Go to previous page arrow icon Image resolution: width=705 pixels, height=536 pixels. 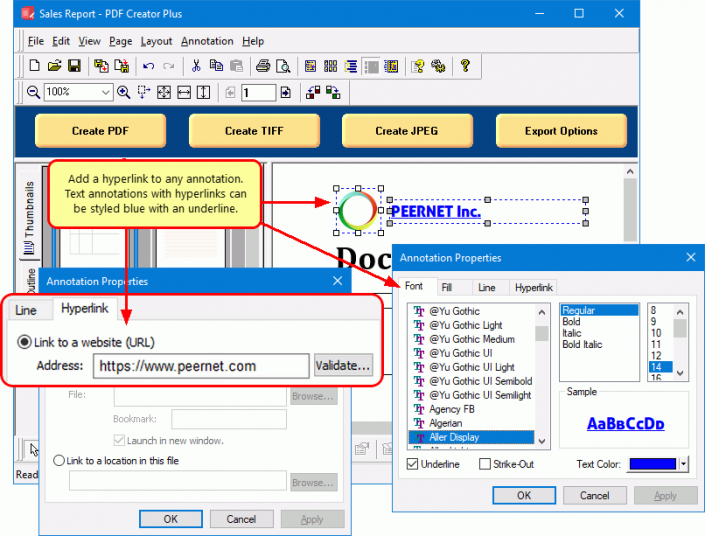[230, 92]
